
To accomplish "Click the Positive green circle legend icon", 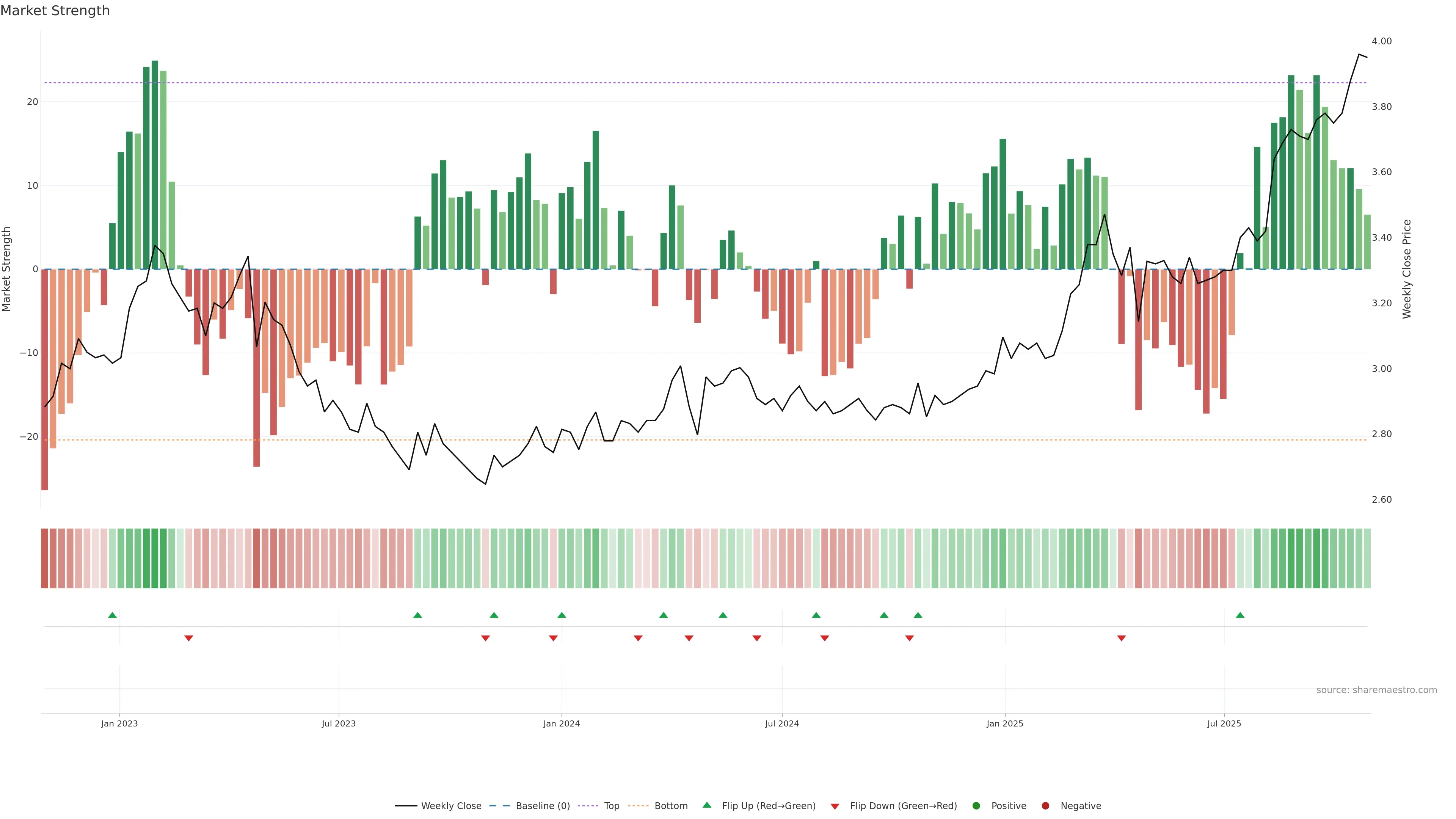I will point(976,805).
